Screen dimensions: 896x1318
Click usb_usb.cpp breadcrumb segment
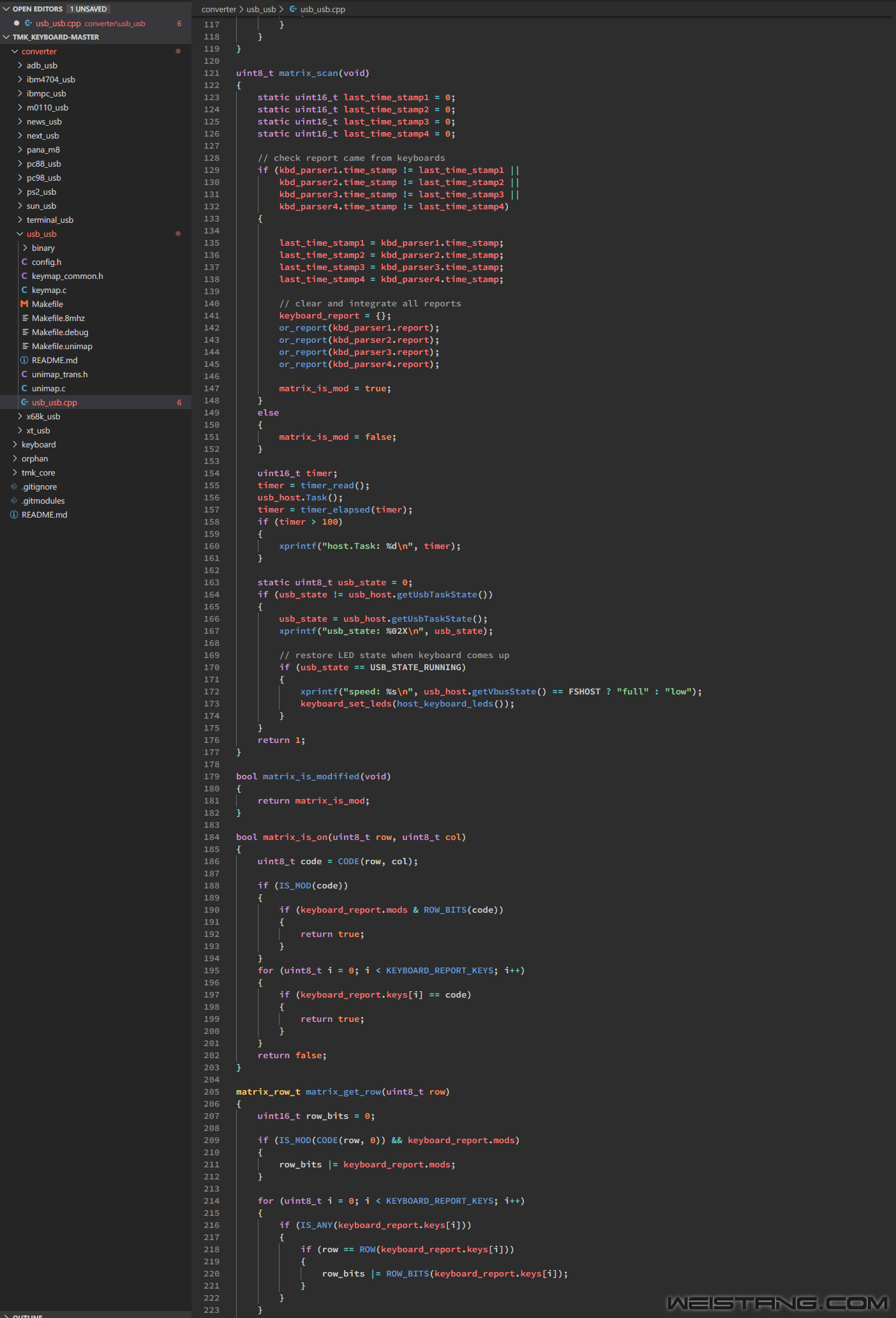coord(322,9)
